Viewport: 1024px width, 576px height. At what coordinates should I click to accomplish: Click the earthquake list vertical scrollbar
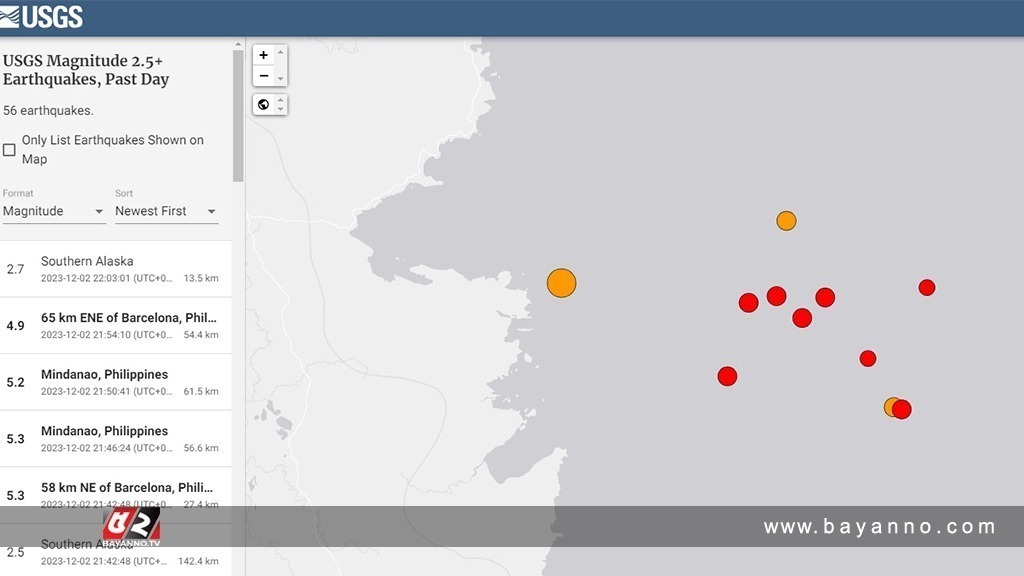(238, 115)
